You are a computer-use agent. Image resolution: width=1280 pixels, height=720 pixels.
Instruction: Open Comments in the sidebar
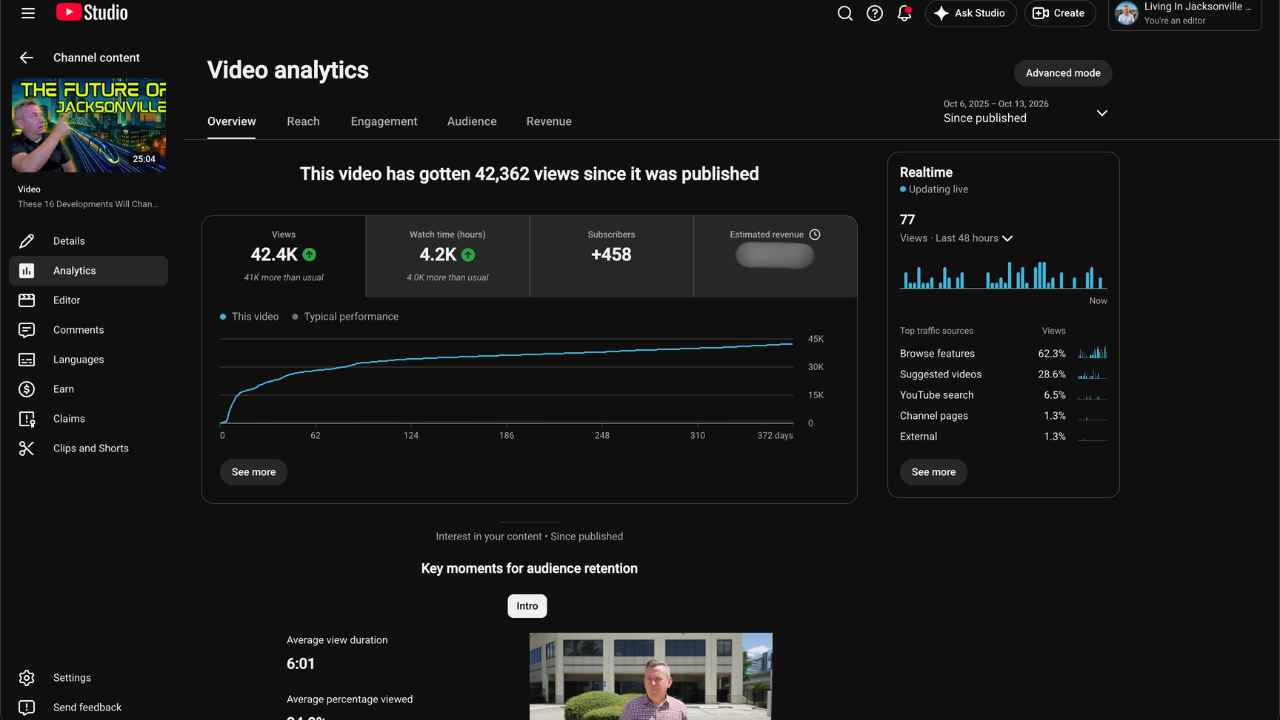tap(88, 330)
